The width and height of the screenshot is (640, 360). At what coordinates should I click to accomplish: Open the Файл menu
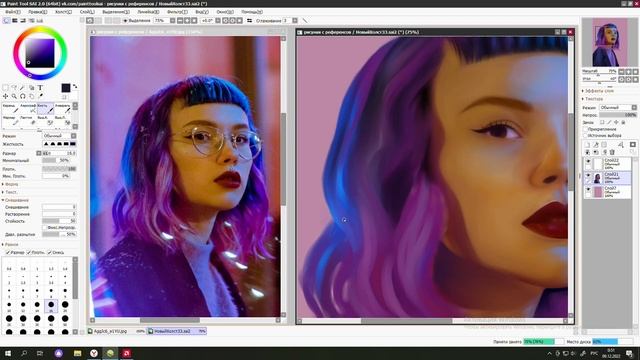tap(13, 12)
